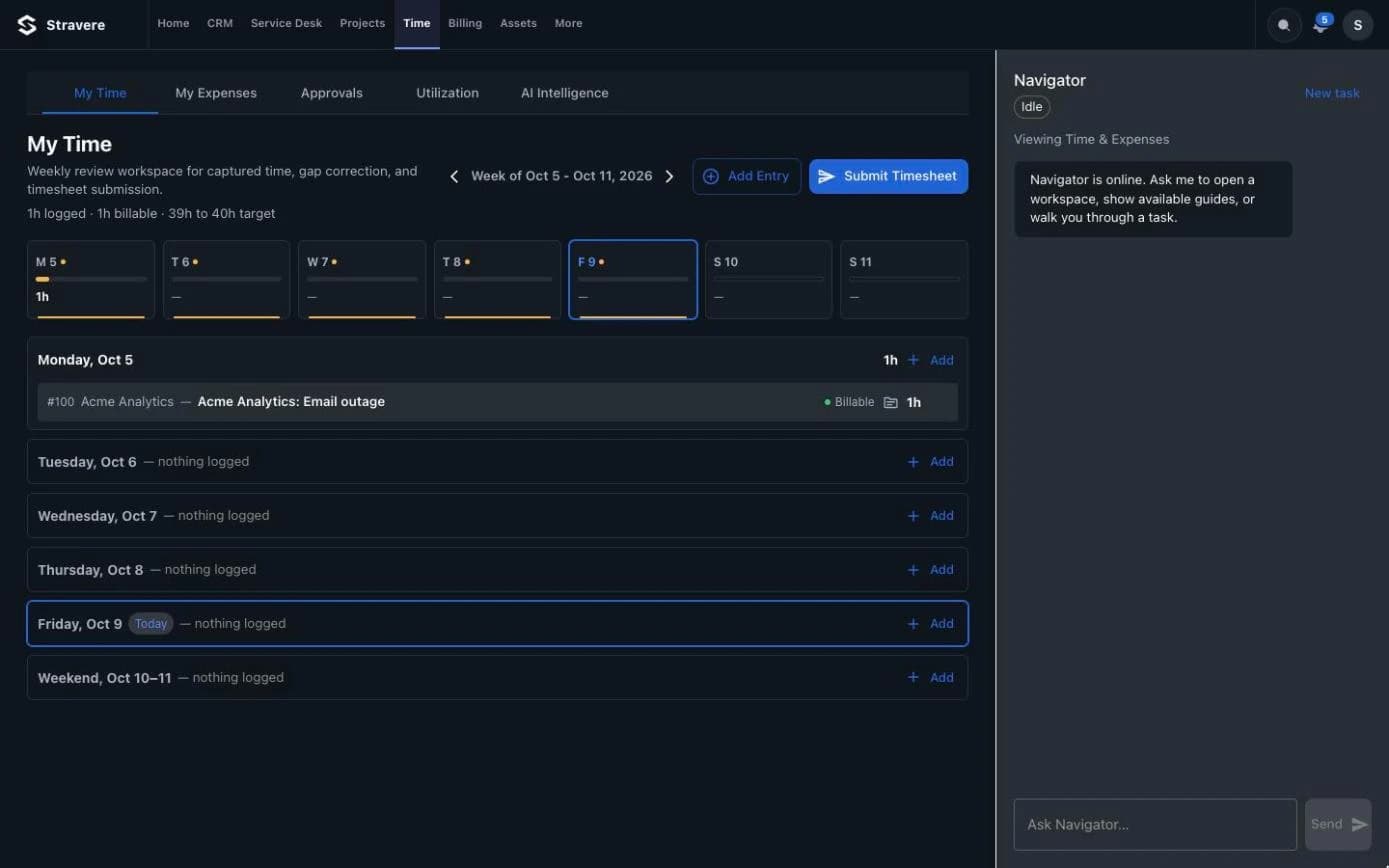Add time entry for Friday, Oct 9
Image resolution: width=1389 pixels, height=868 pixels.
tap(930, 624)
